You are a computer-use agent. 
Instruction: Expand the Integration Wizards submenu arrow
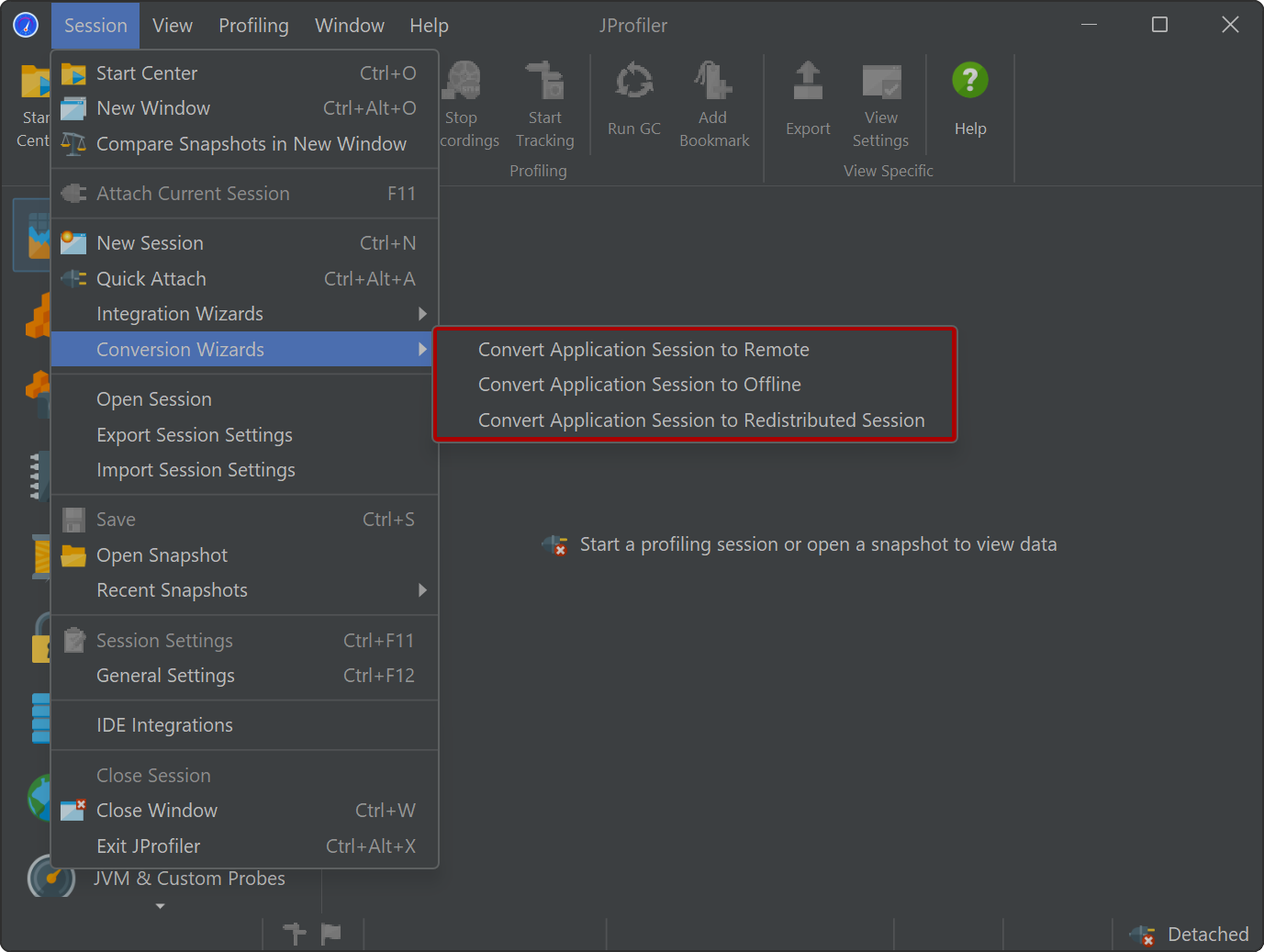422,314
